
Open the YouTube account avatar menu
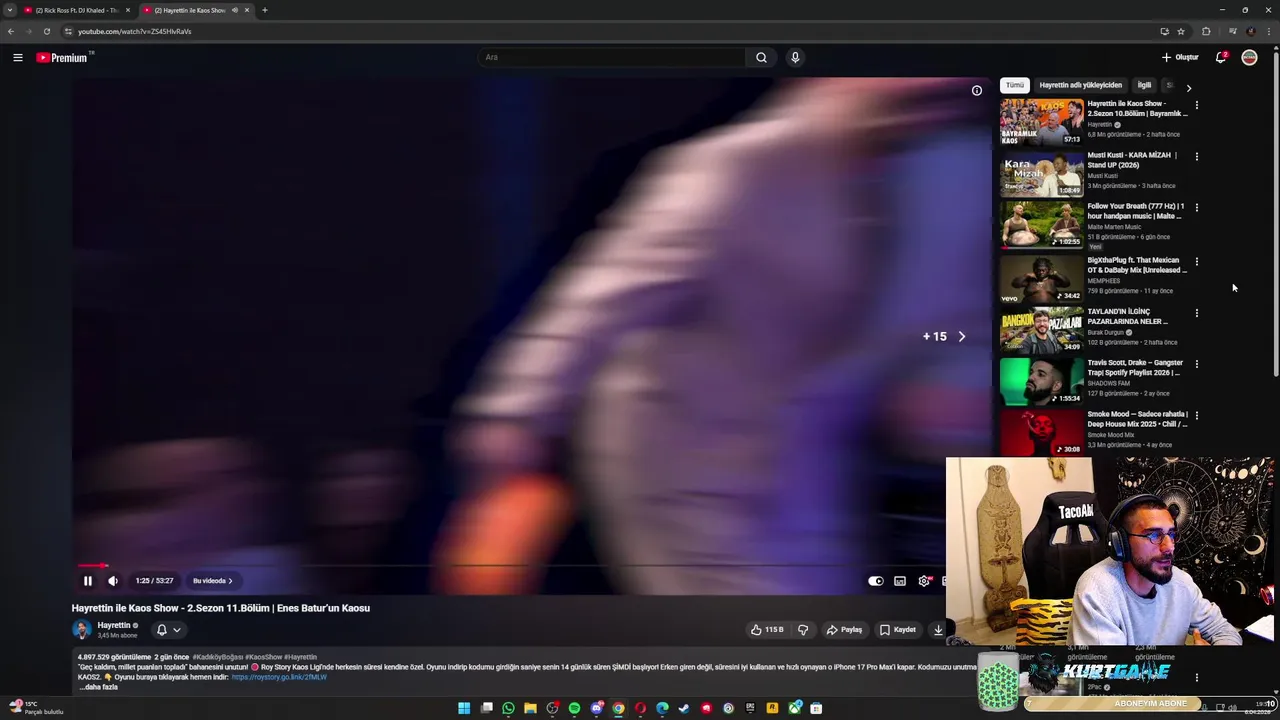[x=1249, y=58]
